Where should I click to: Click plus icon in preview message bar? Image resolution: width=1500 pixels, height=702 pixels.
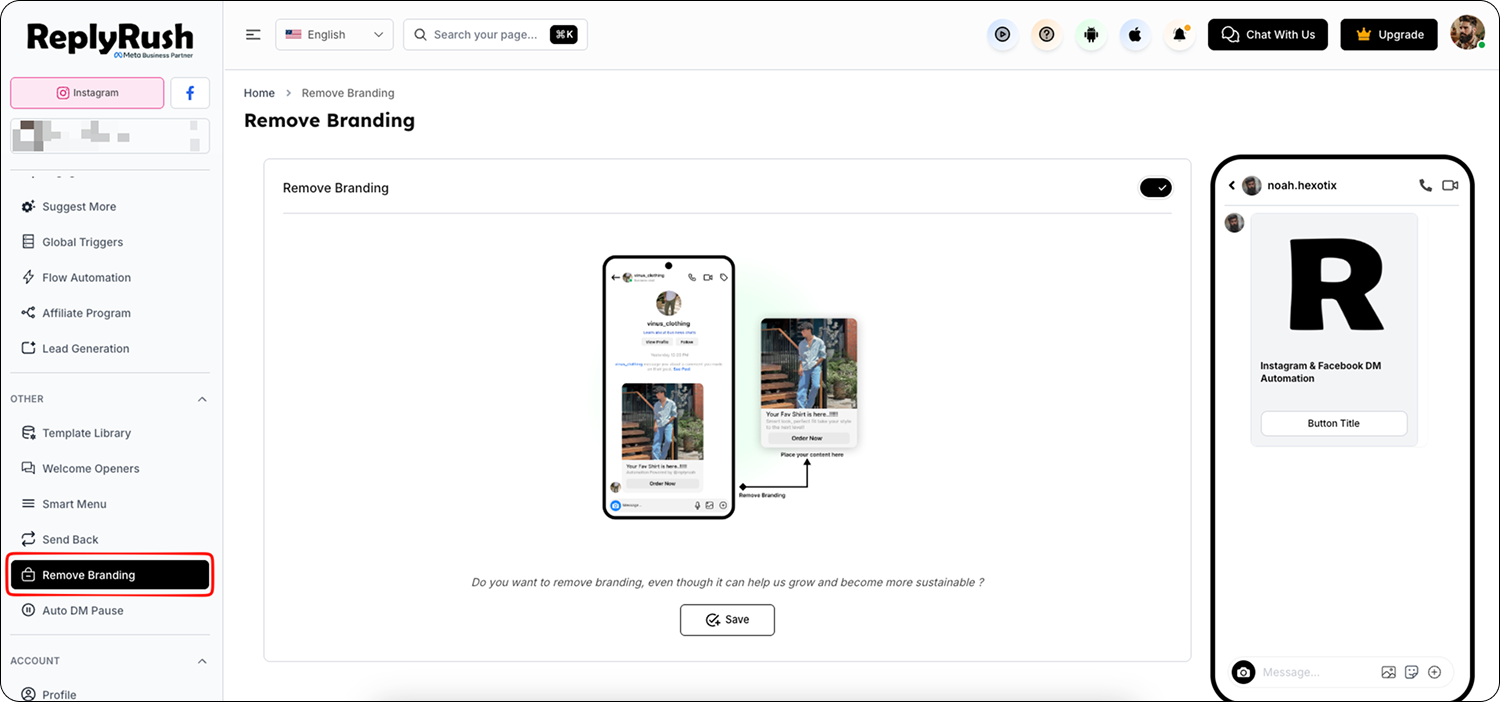point(1434,672)
